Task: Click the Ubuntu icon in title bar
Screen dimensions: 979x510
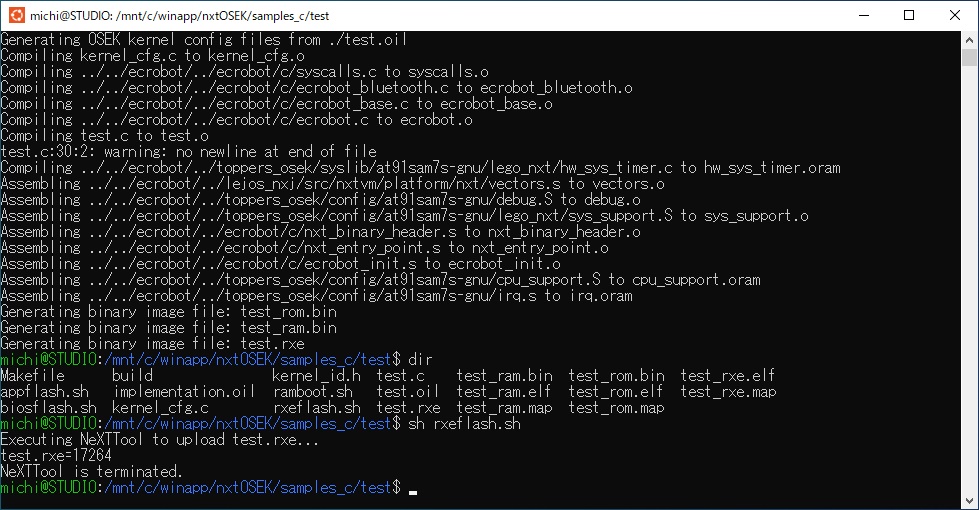Action: point(17,15)
